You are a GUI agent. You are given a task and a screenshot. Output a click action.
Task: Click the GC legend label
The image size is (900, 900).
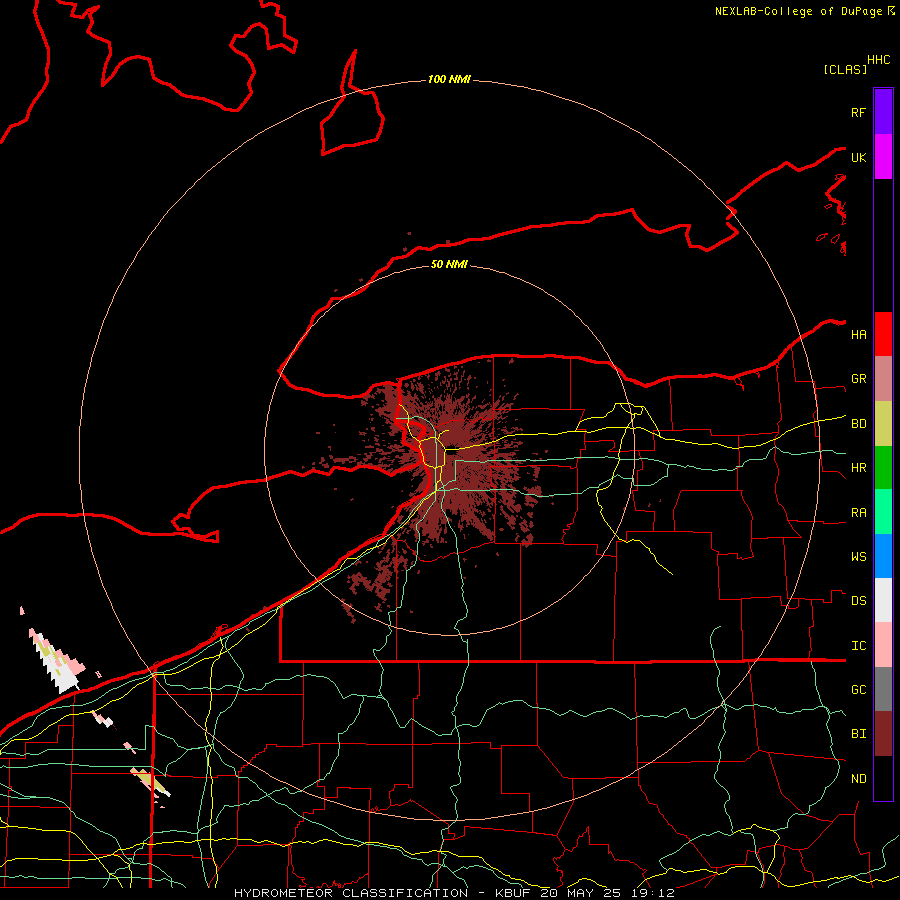[x=858, y=690]
